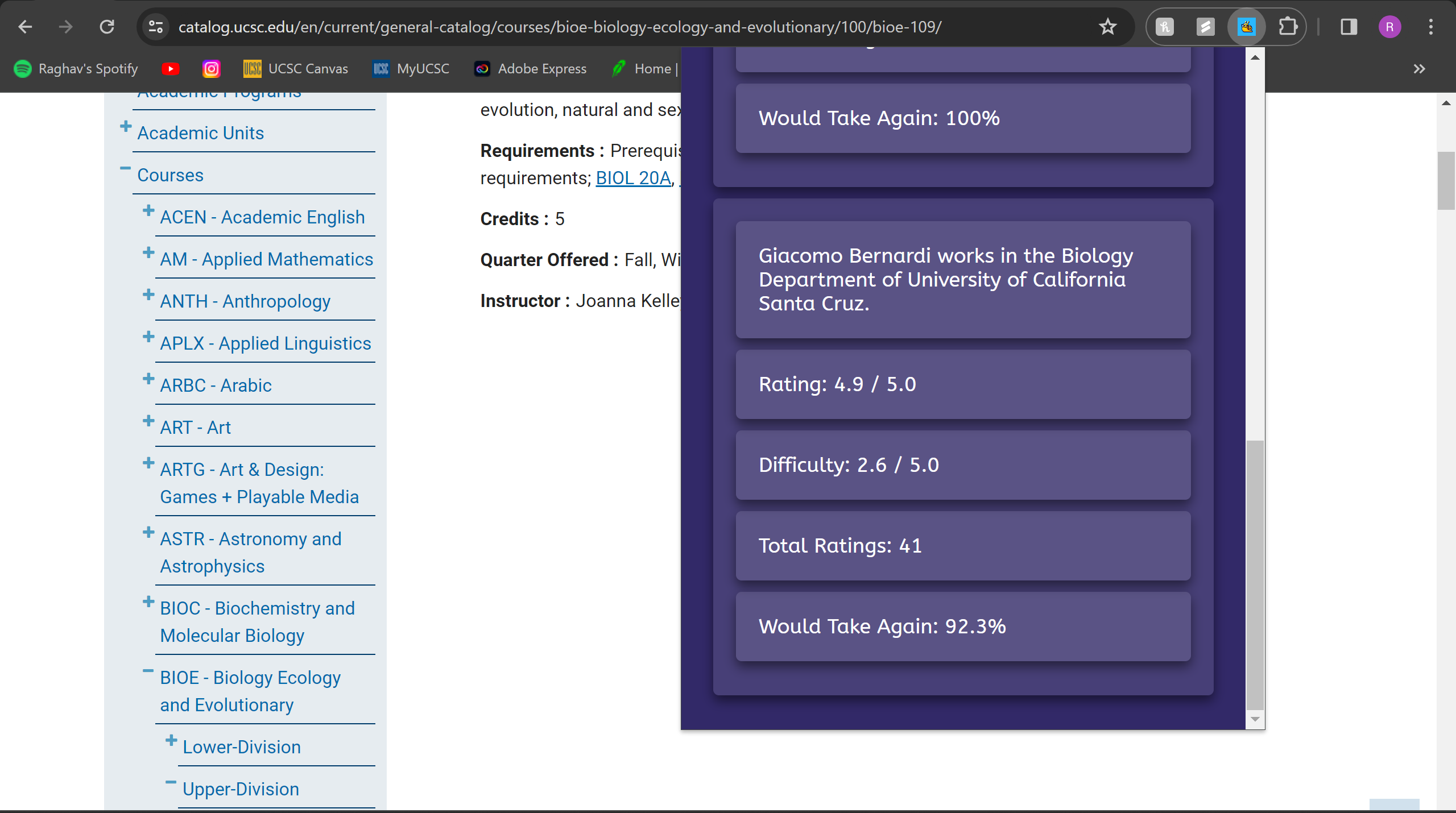Toggle the browser side panel icon
This screenshot has width=1456, height=813.
point(1349,27)
